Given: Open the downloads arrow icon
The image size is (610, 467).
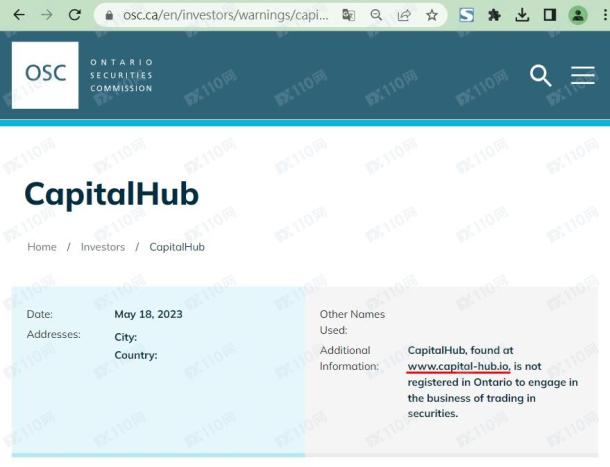Looking at the screenshot, I should coord(522,15).
